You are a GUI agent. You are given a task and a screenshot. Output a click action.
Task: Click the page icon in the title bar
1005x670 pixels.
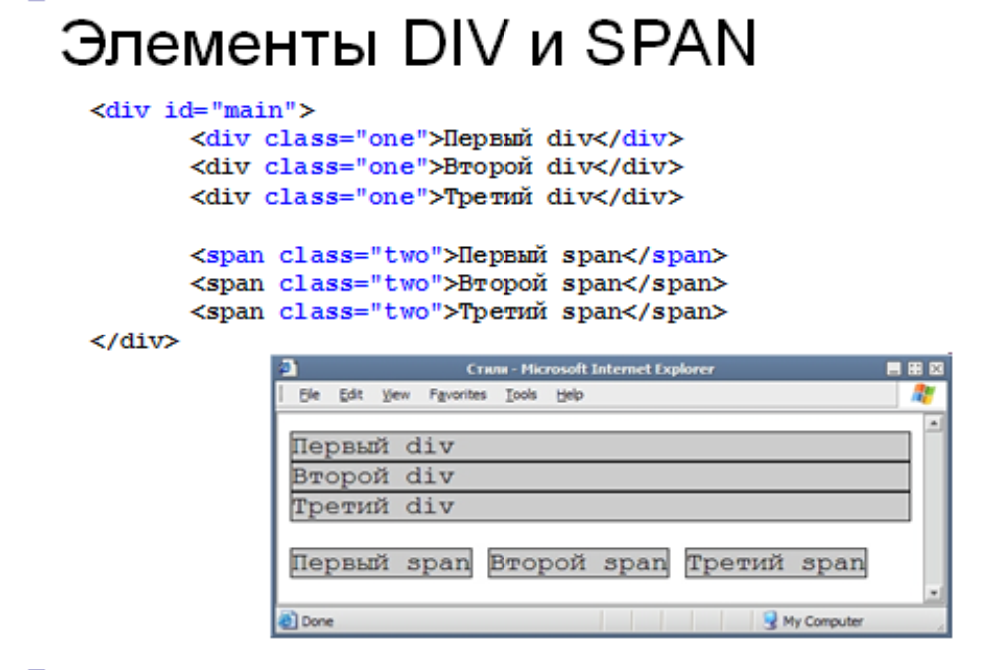tap(287, 368)
